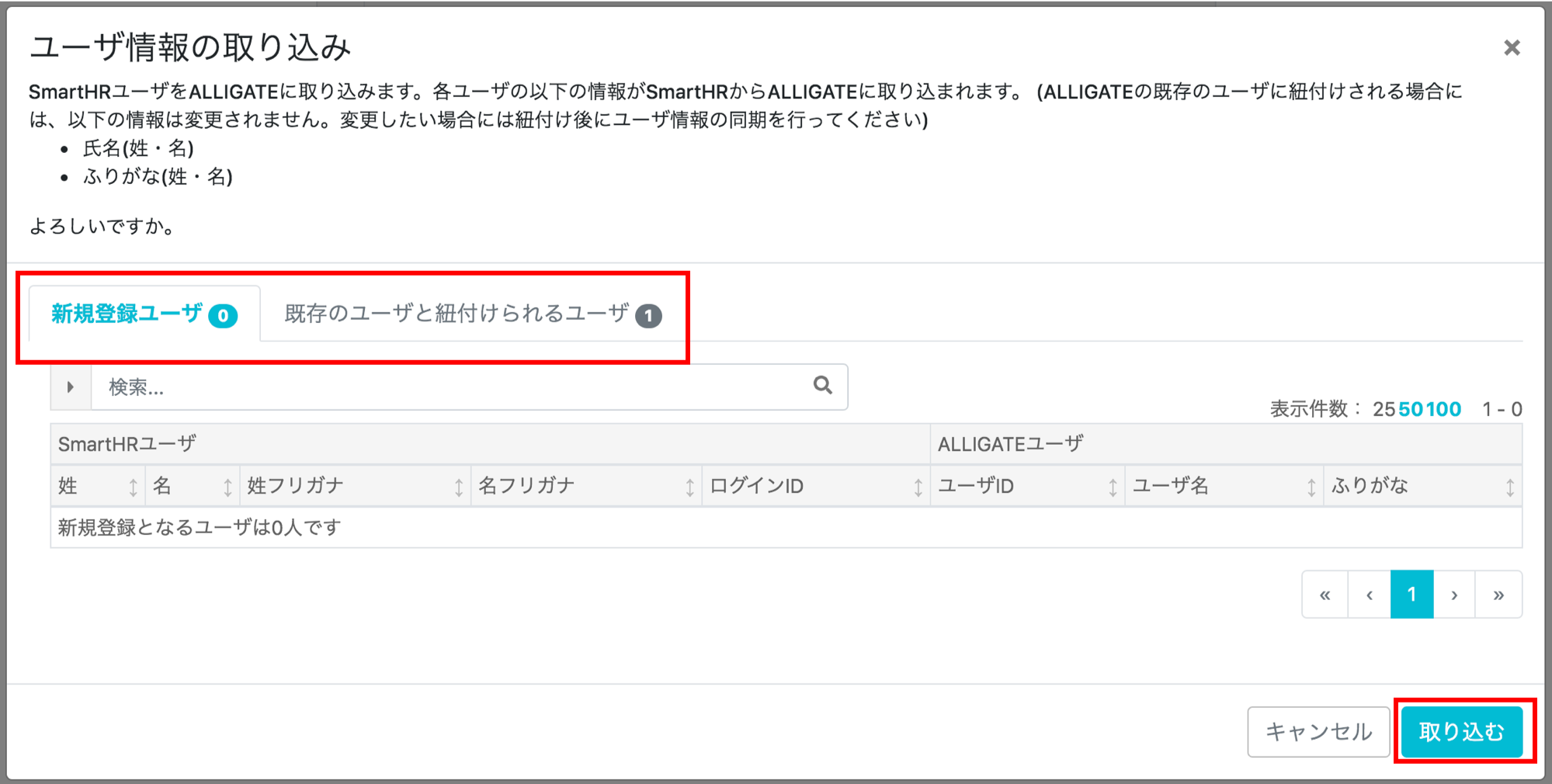
Task: Click the 1 badge on 既存のユーザ tab
Action: click(648, 316)
